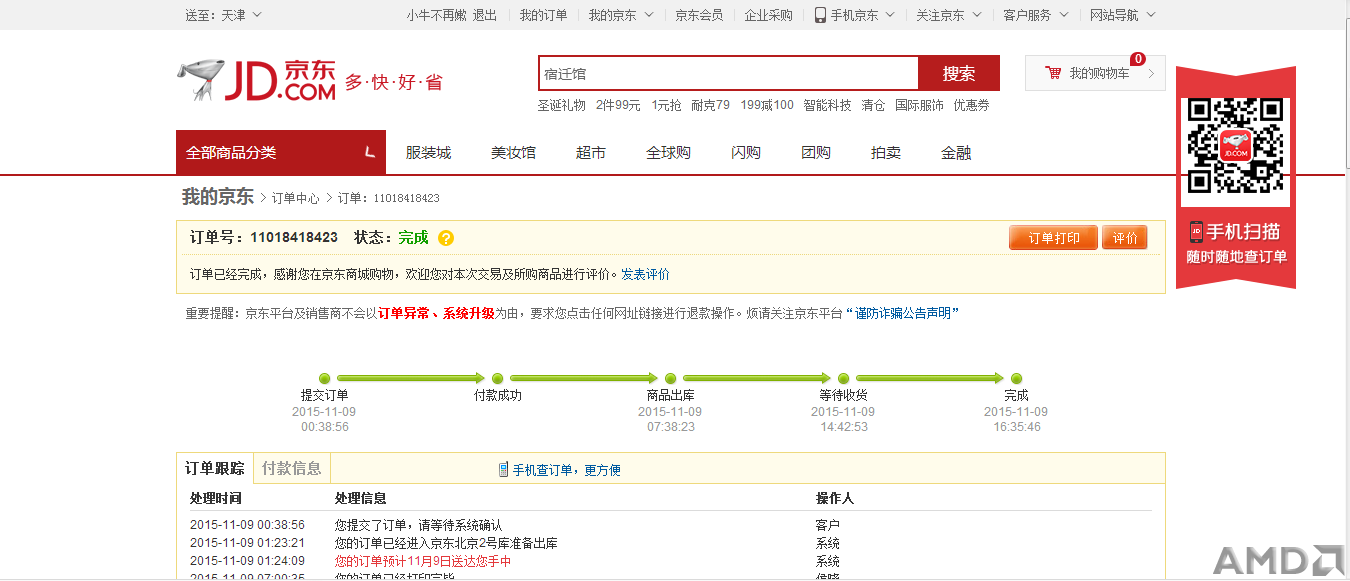Viewport: 1350px width, 581px height.
Task: Click the 耐克79 hot search keyword
Action: pyautogui.click(x=710, y=105)
